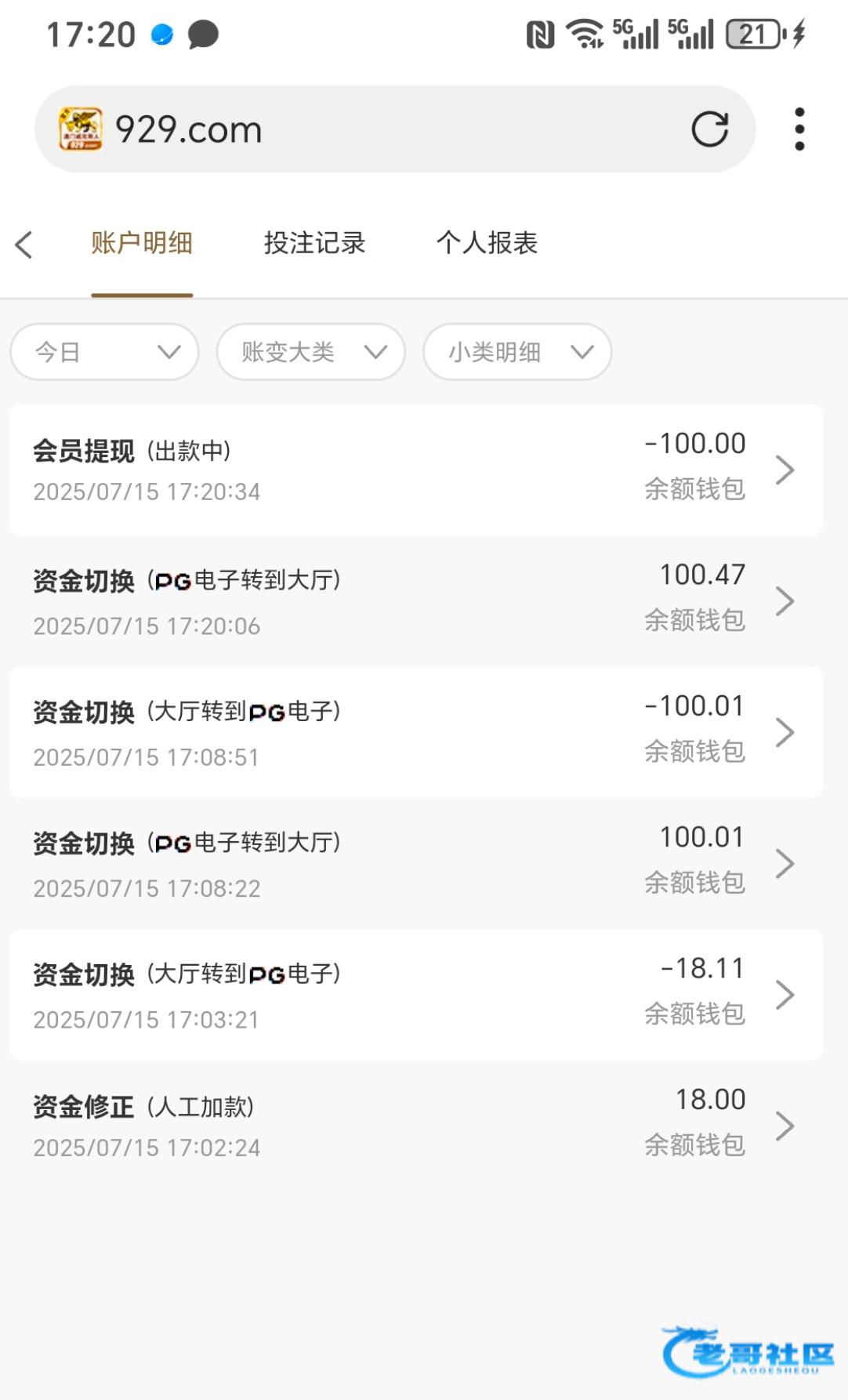Open the 小类明细 subcategory dropdown

(x=517, y=352)
